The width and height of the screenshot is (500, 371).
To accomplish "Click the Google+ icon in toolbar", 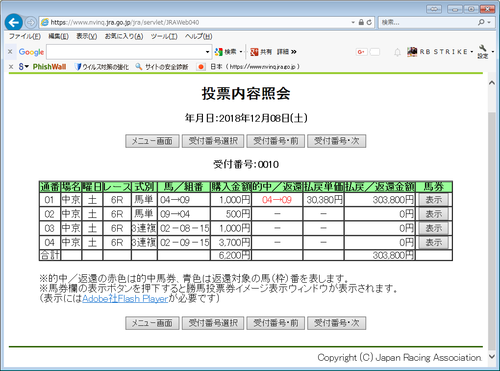I will 361,52.
